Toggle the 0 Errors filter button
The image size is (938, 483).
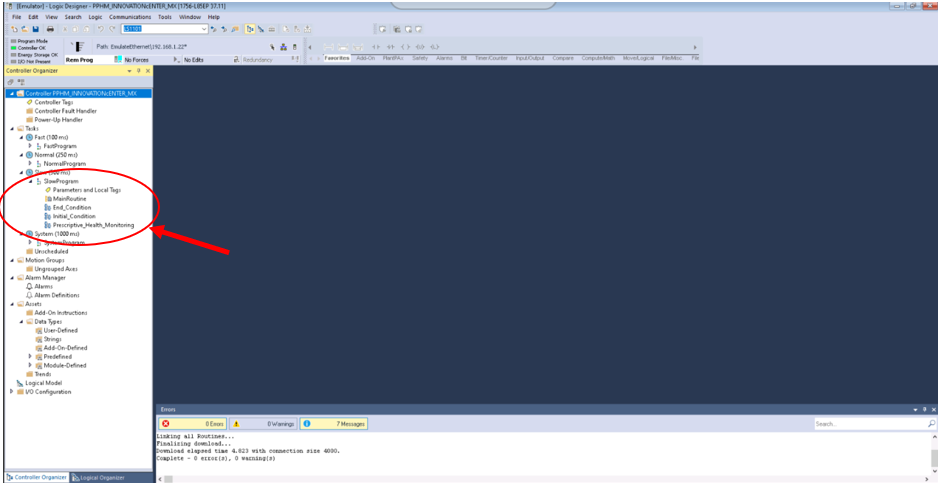[x=192, y=423]
